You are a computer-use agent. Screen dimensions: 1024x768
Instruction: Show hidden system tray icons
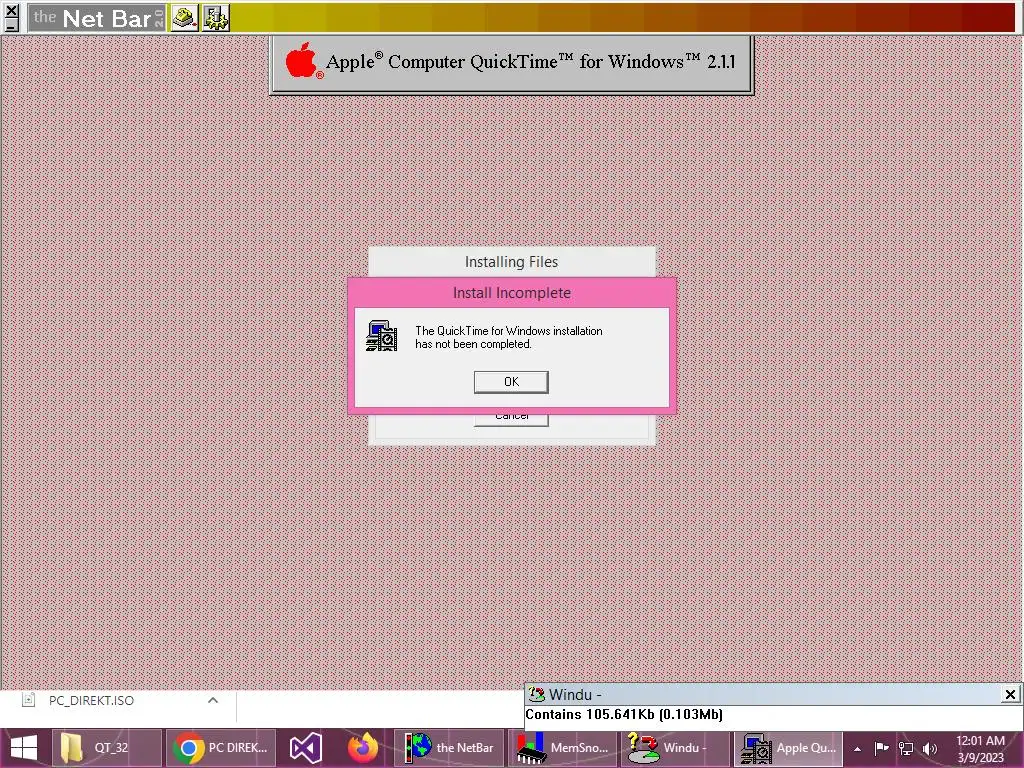click(x=857, y=749)
